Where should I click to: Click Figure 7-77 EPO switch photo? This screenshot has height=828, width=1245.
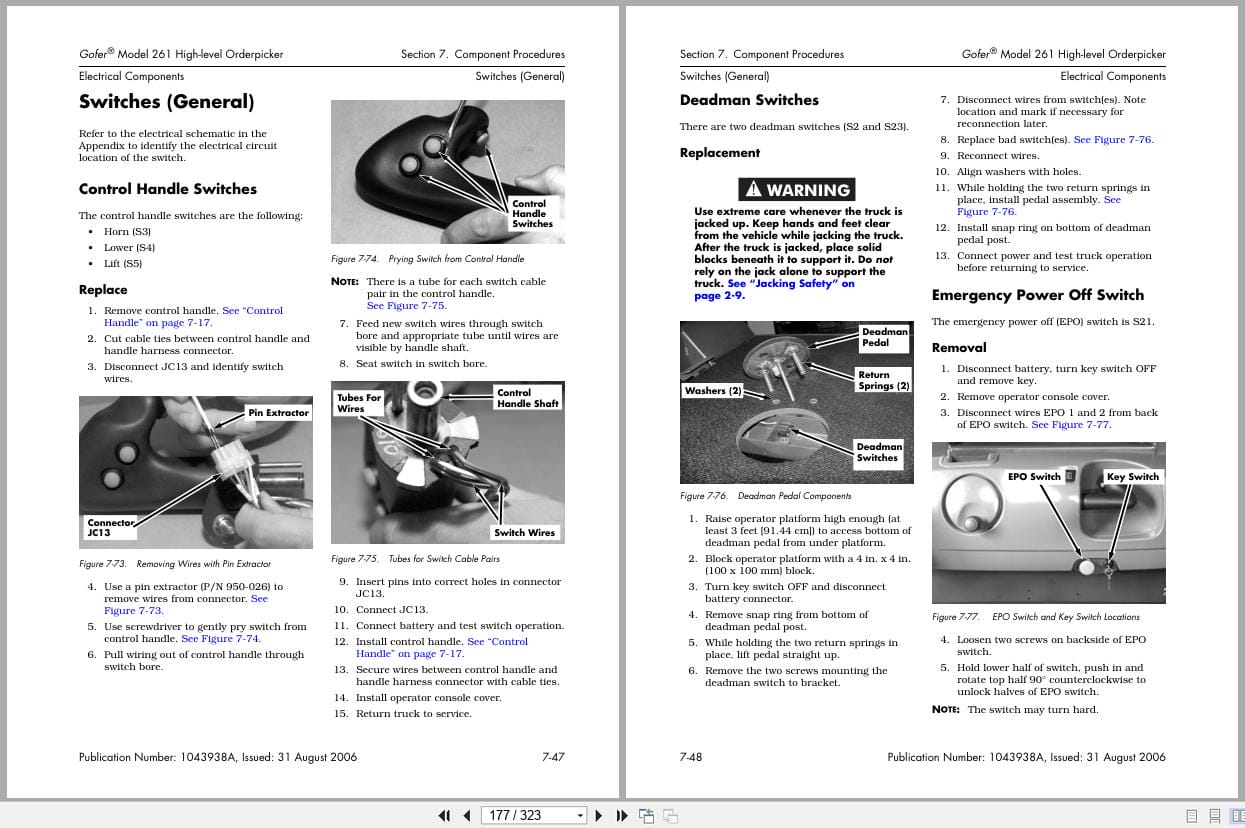click(x=1049, y=523)
